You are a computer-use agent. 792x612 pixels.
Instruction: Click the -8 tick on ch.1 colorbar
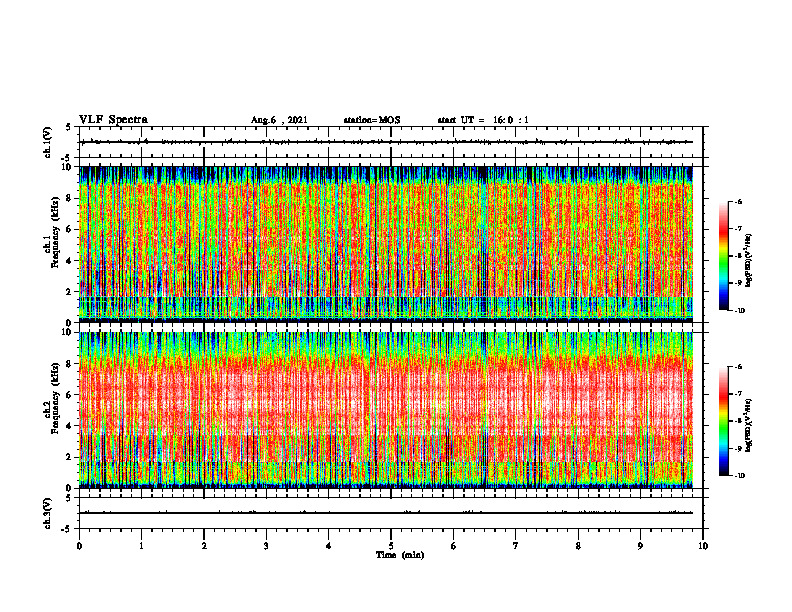739,256
